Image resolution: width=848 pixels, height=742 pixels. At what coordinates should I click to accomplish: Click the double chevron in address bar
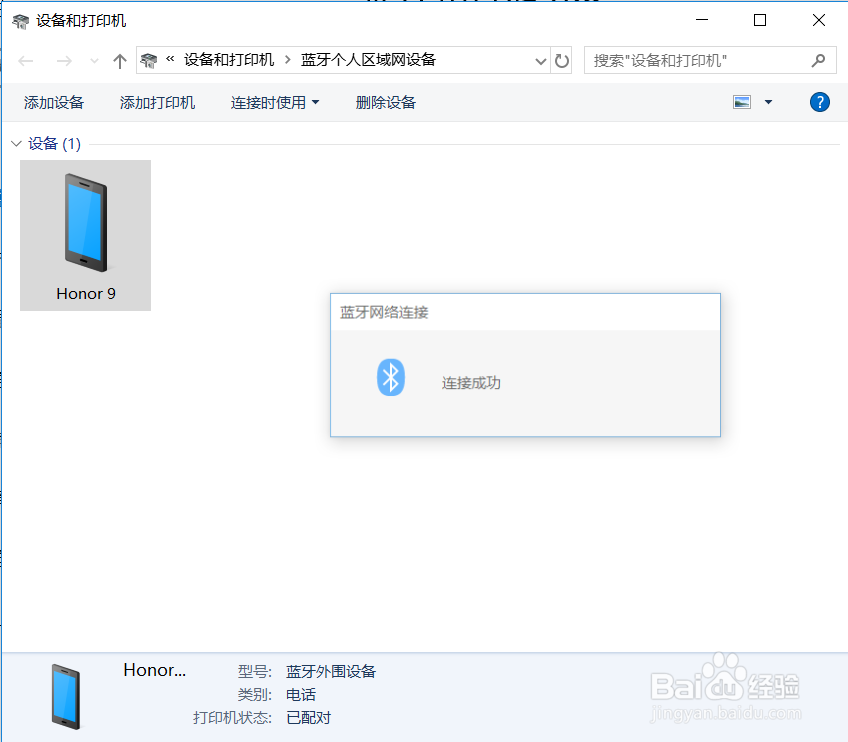tap(170, 58)
